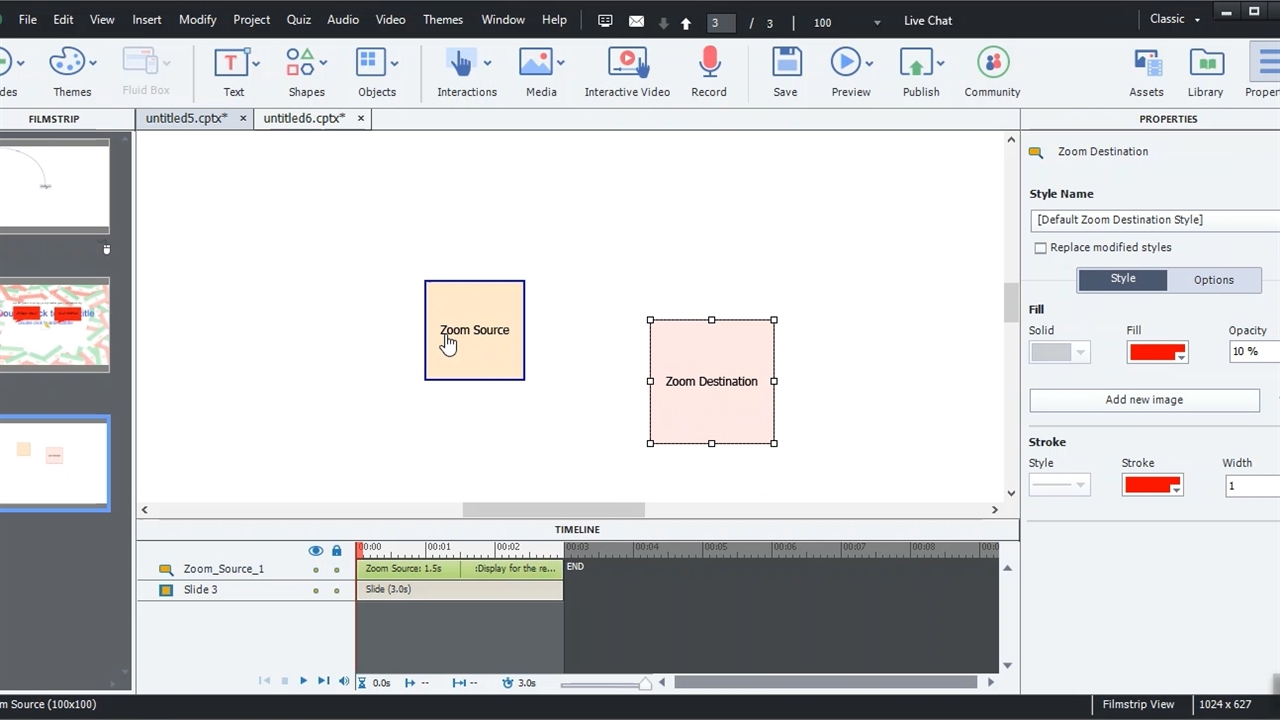This screenshot has width=1280, height=720.
Task: Open the Stroke Style dropdown
Action: (1059, 485)
